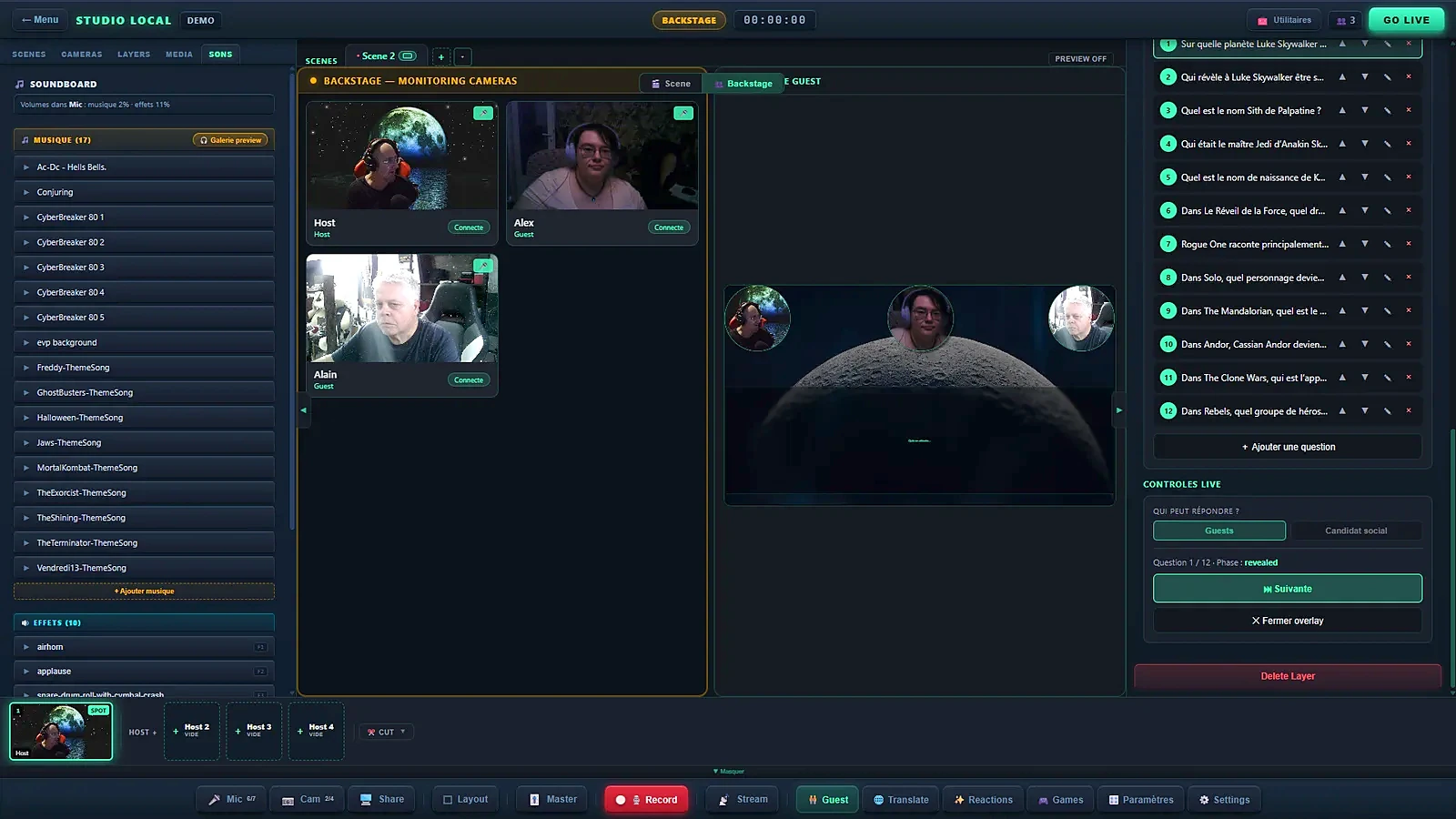Open the CUT transition dropdown
This screenshot has height=819, width=1456.
click(x=387, y=732)
